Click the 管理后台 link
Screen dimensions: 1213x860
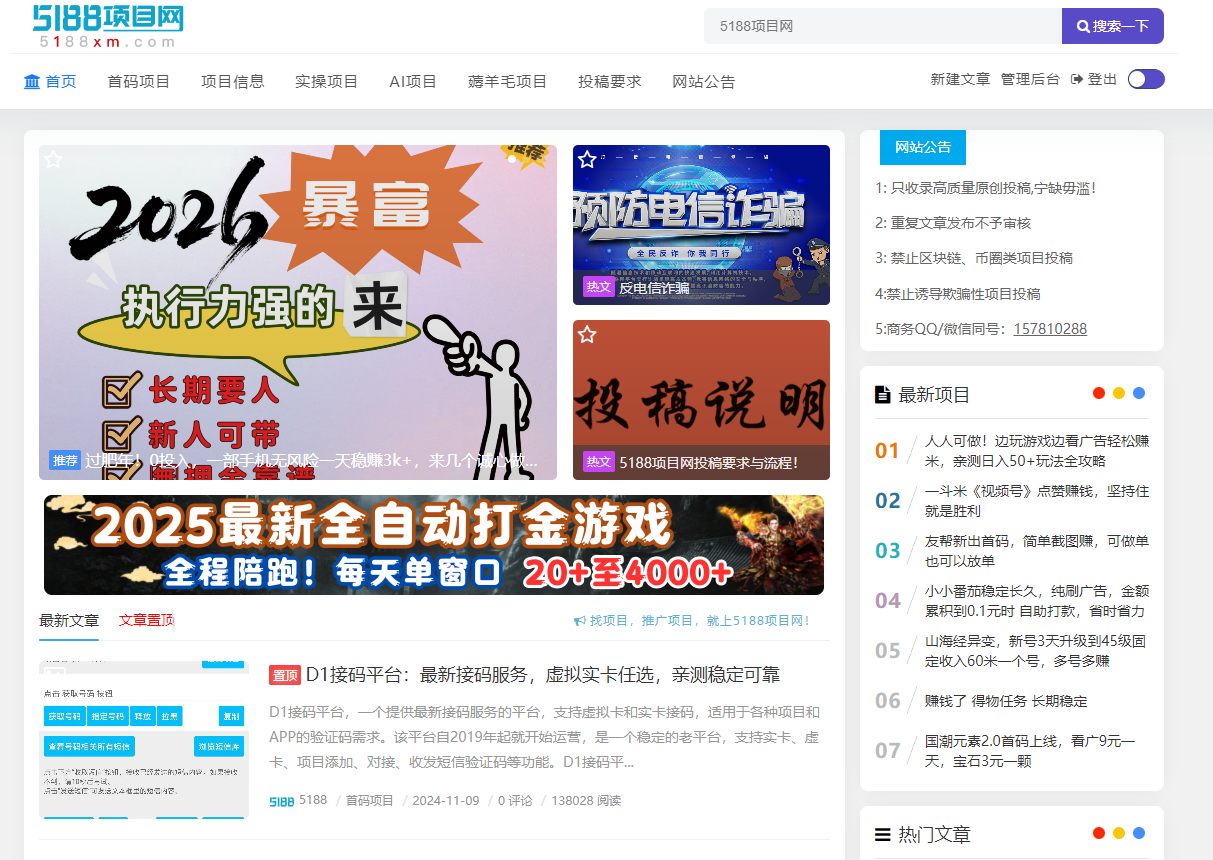point(1030,79)
